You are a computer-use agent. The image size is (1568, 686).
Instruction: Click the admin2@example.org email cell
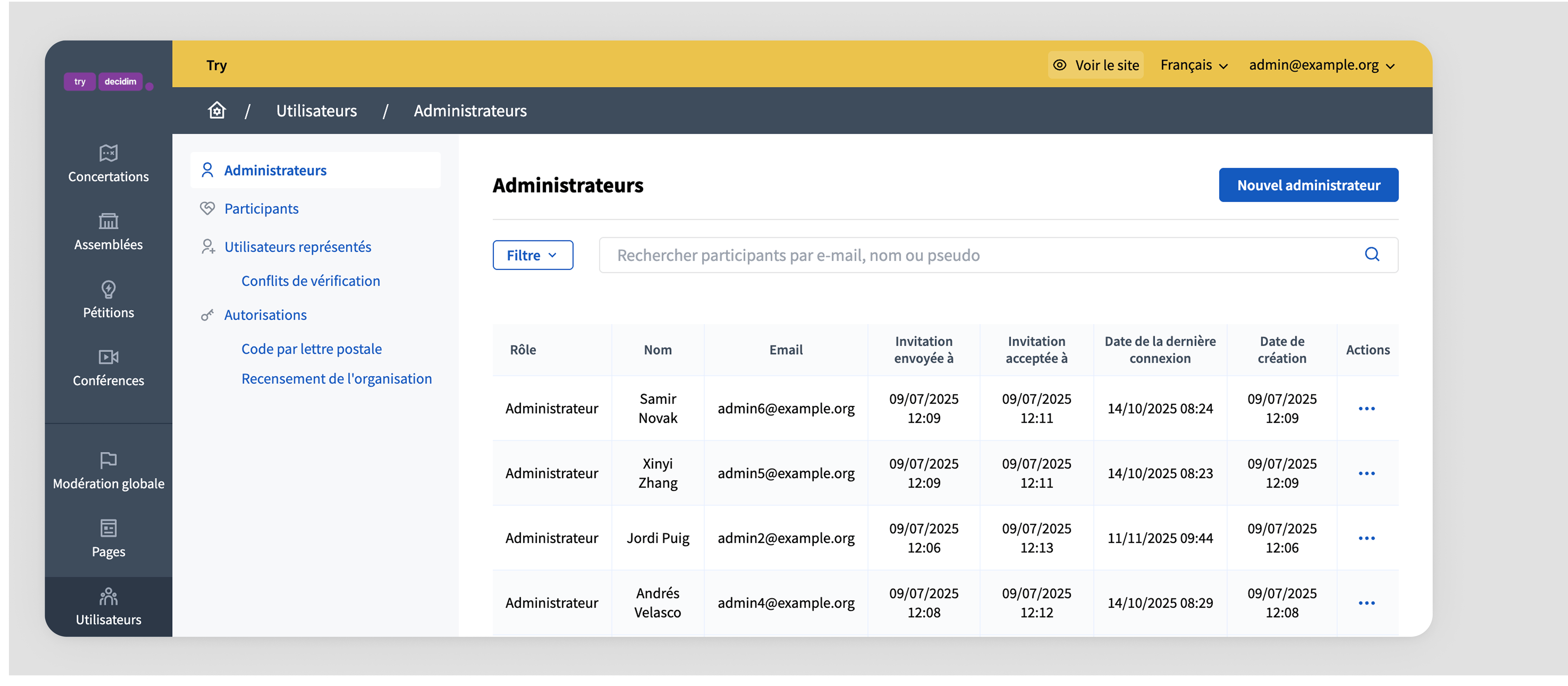786,538
